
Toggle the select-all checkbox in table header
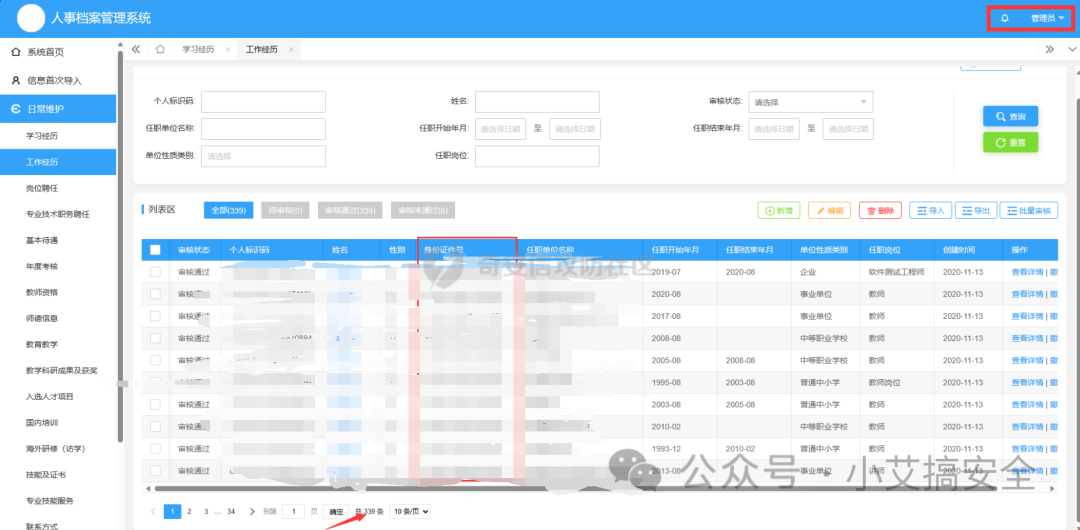(155, 250)
